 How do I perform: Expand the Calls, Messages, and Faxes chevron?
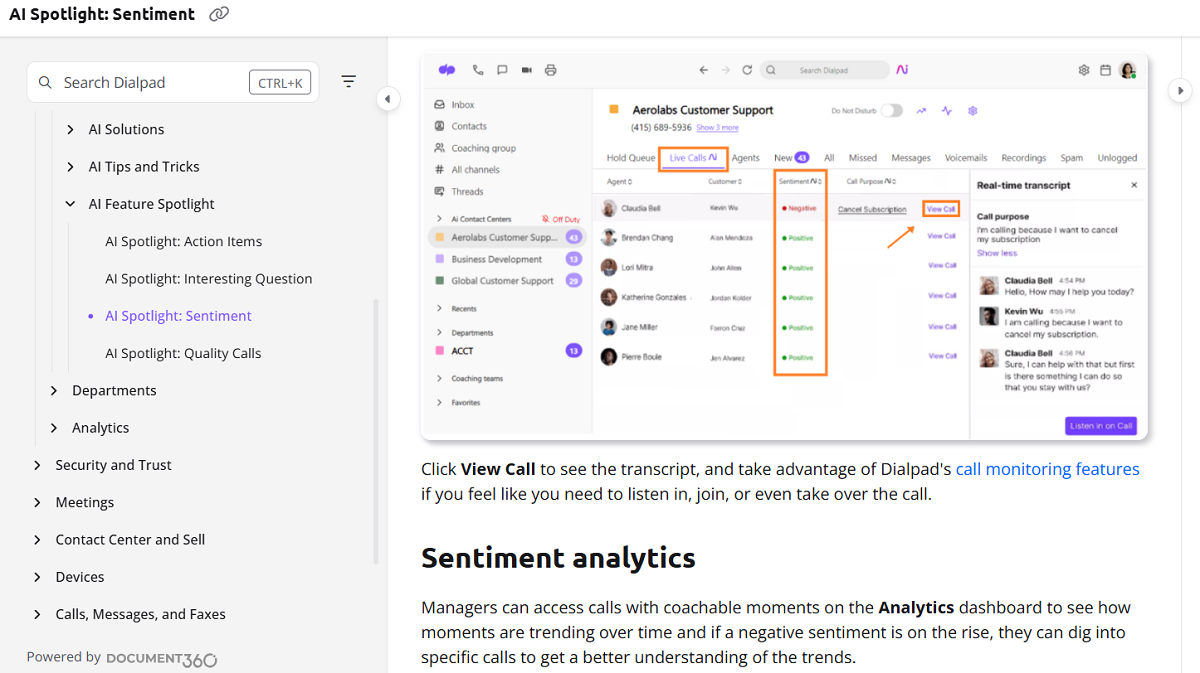(37, 615)
